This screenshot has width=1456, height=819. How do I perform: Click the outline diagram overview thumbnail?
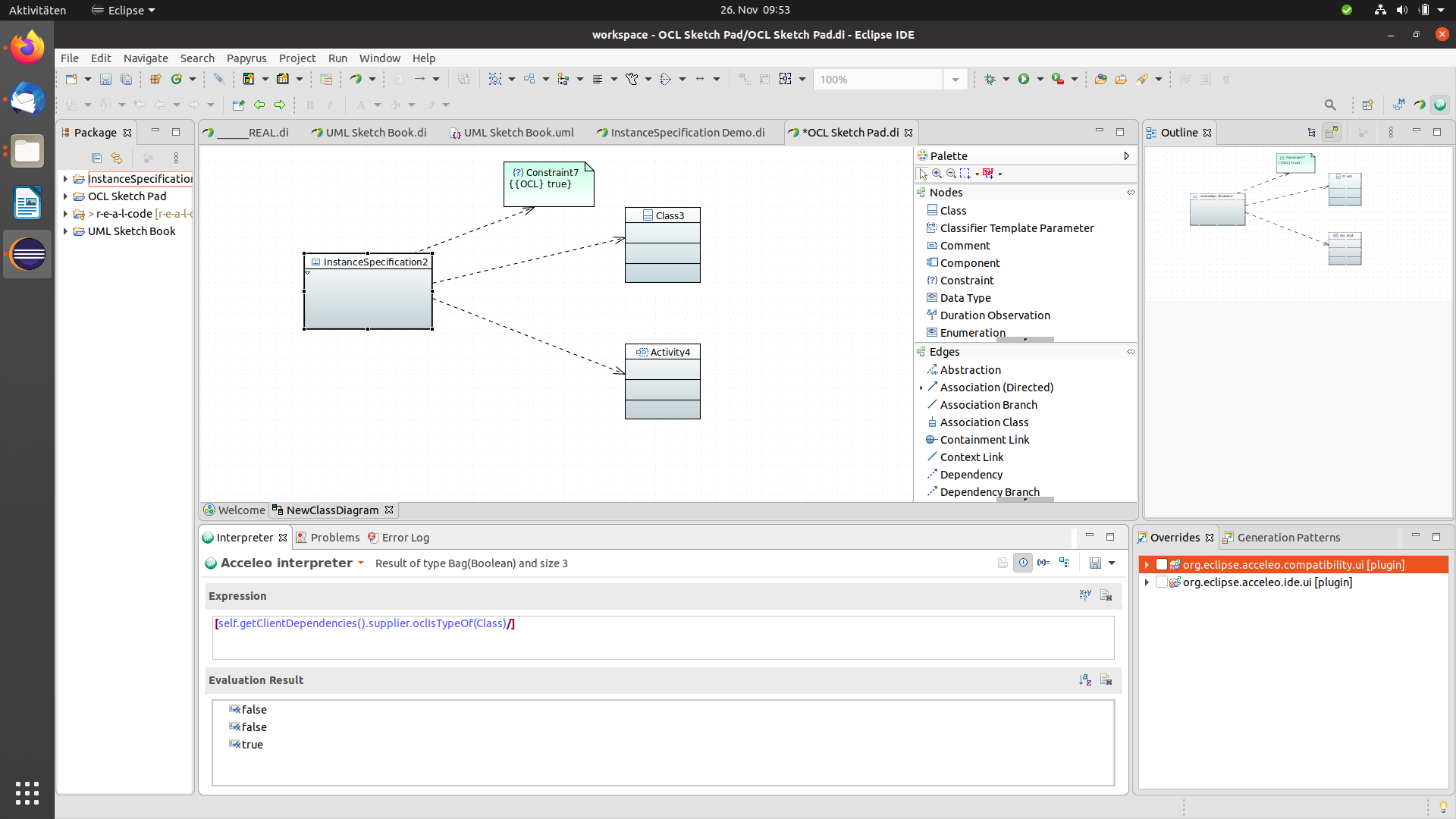(1298, 224)
